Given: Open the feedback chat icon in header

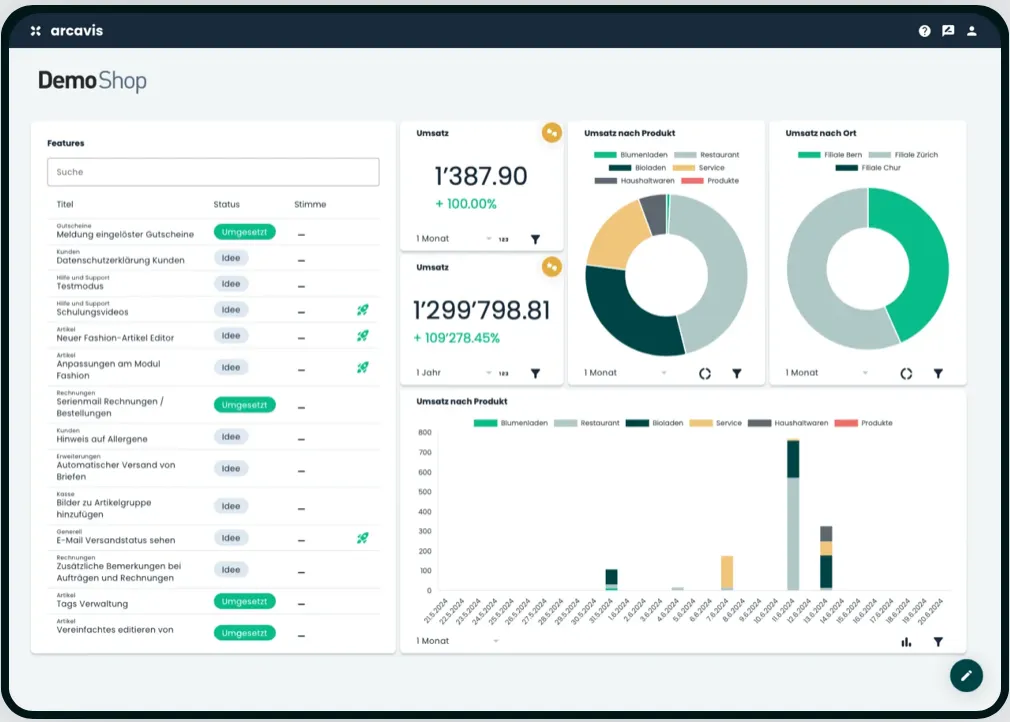Looking at the screenshot, I should pos(948,31).
